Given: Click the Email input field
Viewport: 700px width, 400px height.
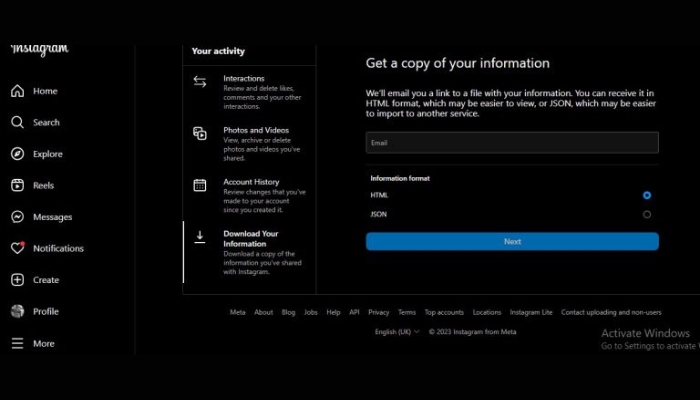Looking at the screenshot, I should coord(512,142).
